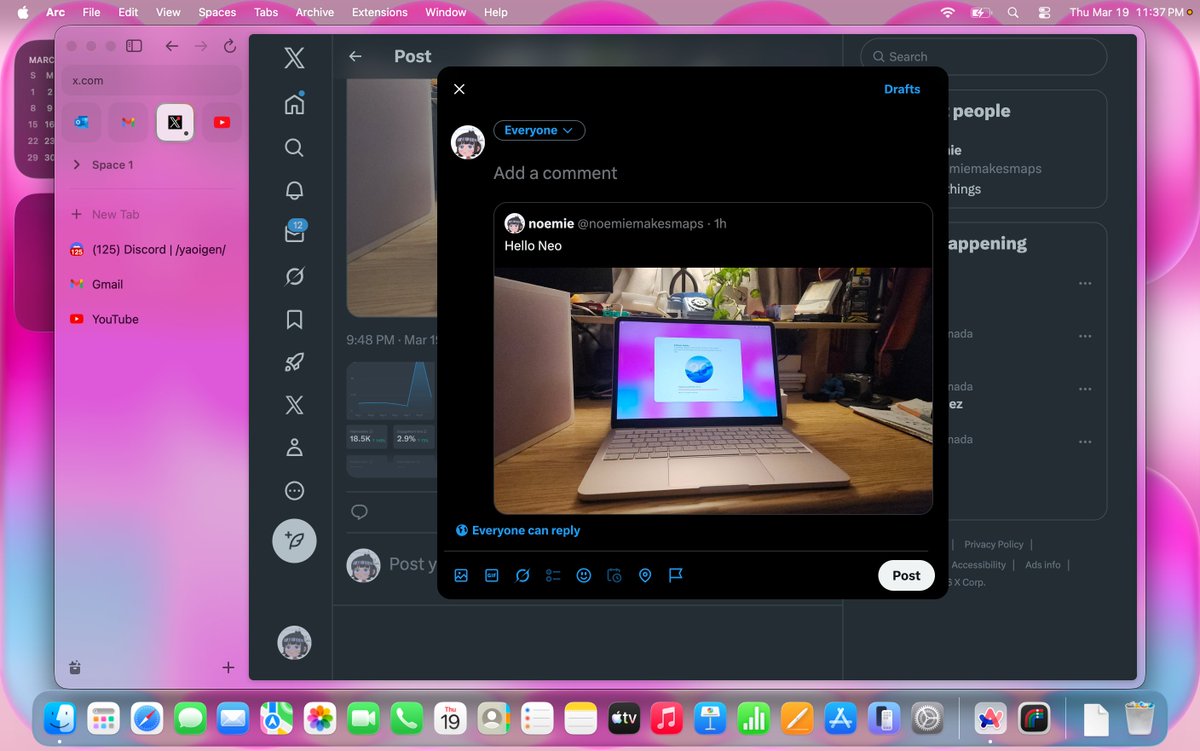Click the flag icon in composer toolbar
This screenshot has width=1200, height=751.
pos(676,575)
